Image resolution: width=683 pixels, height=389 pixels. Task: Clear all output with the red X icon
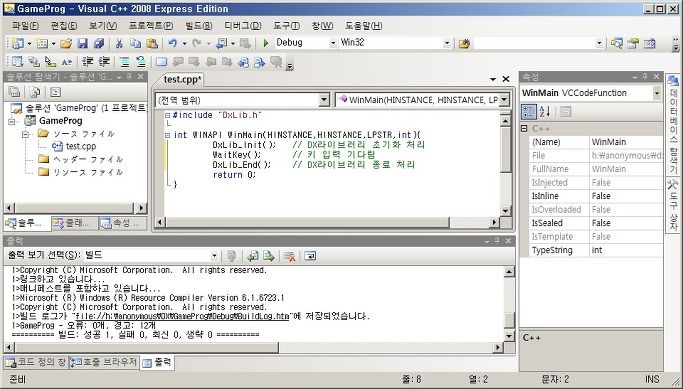click(x=290, y=256)
